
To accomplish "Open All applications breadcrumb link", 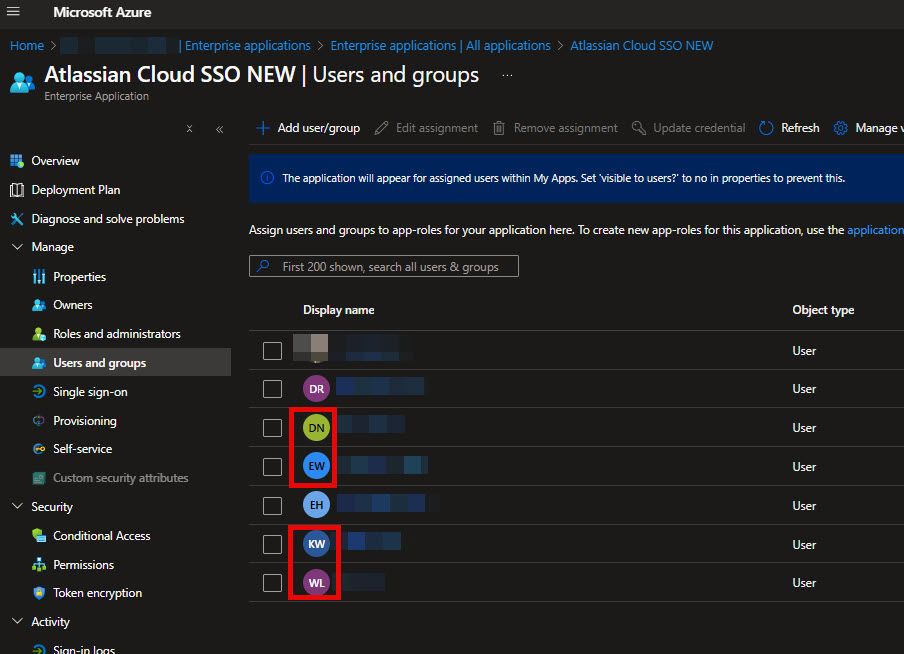I will 440,45.
